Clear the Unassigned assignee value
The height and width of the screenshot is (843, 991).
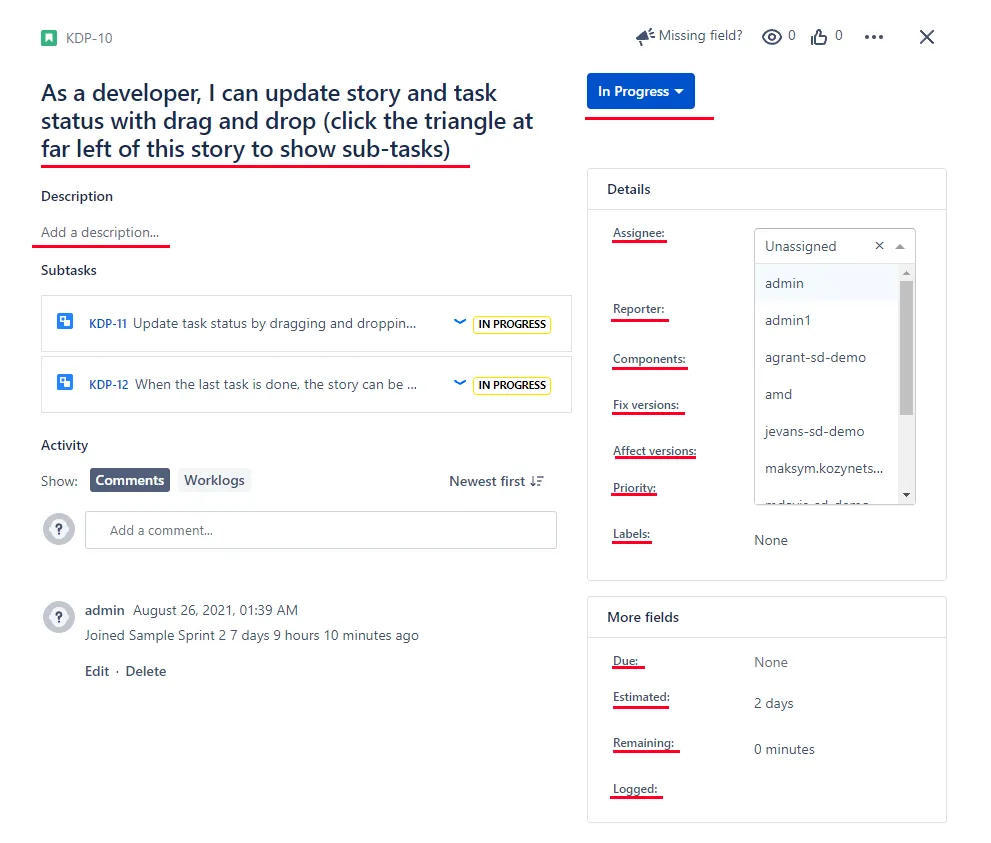(x=879, y=245)
